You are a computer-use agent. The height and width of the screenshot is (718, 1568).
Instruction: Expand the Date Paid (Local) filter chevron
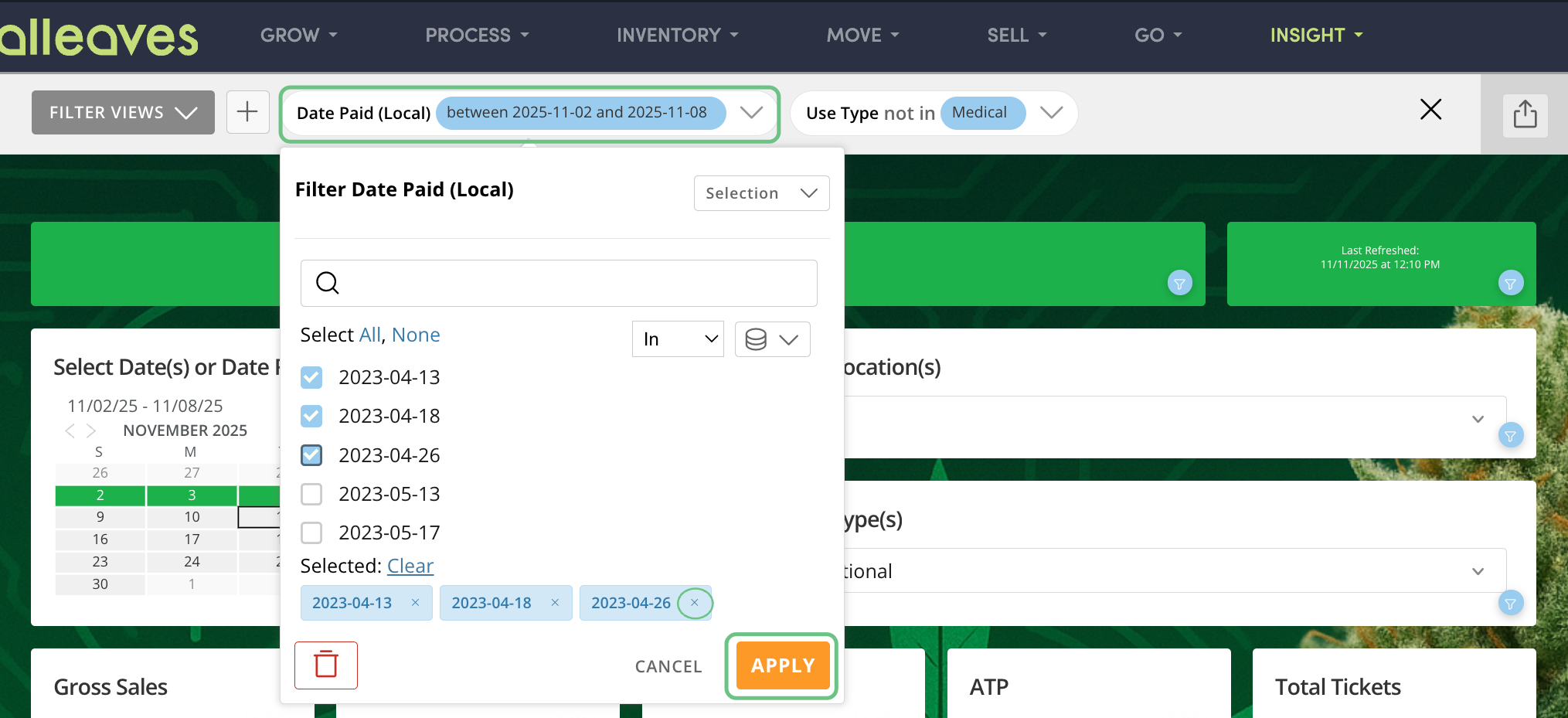(x=751, y=113)
